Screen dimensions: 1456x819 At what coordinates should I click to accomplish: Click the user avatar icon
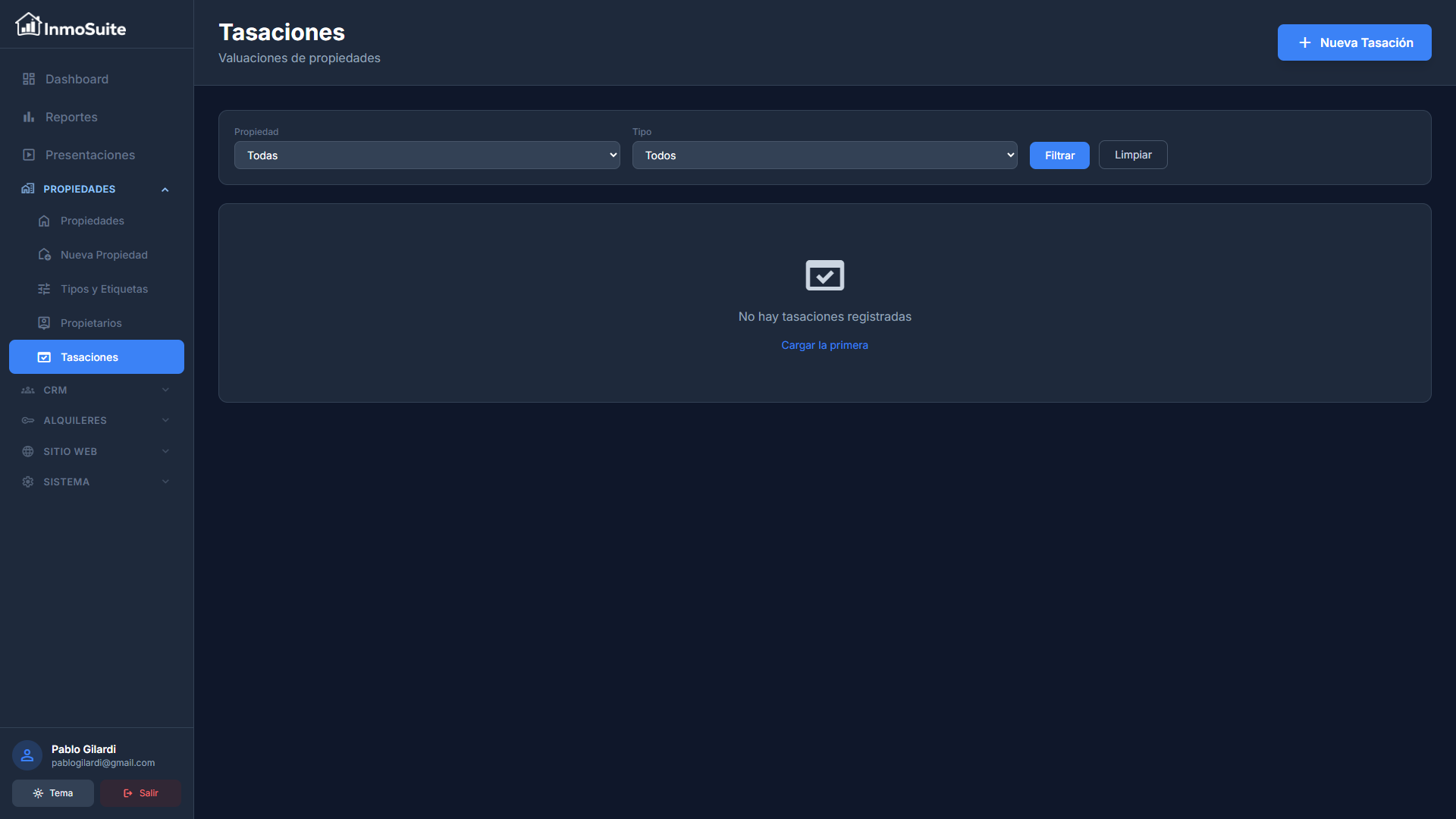coord(27,755)
